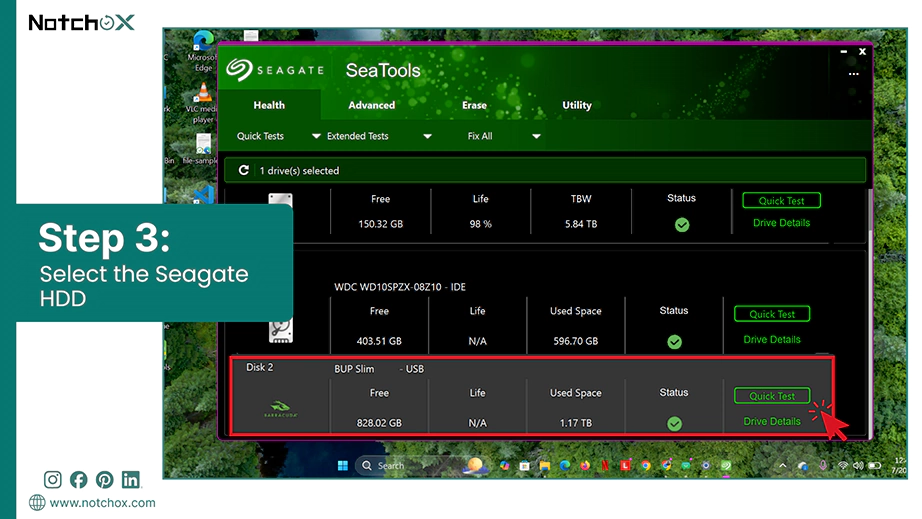922x519 pixels.
Task: Click the Wi-Fi icon in system tray
Action: coord(843,466)
